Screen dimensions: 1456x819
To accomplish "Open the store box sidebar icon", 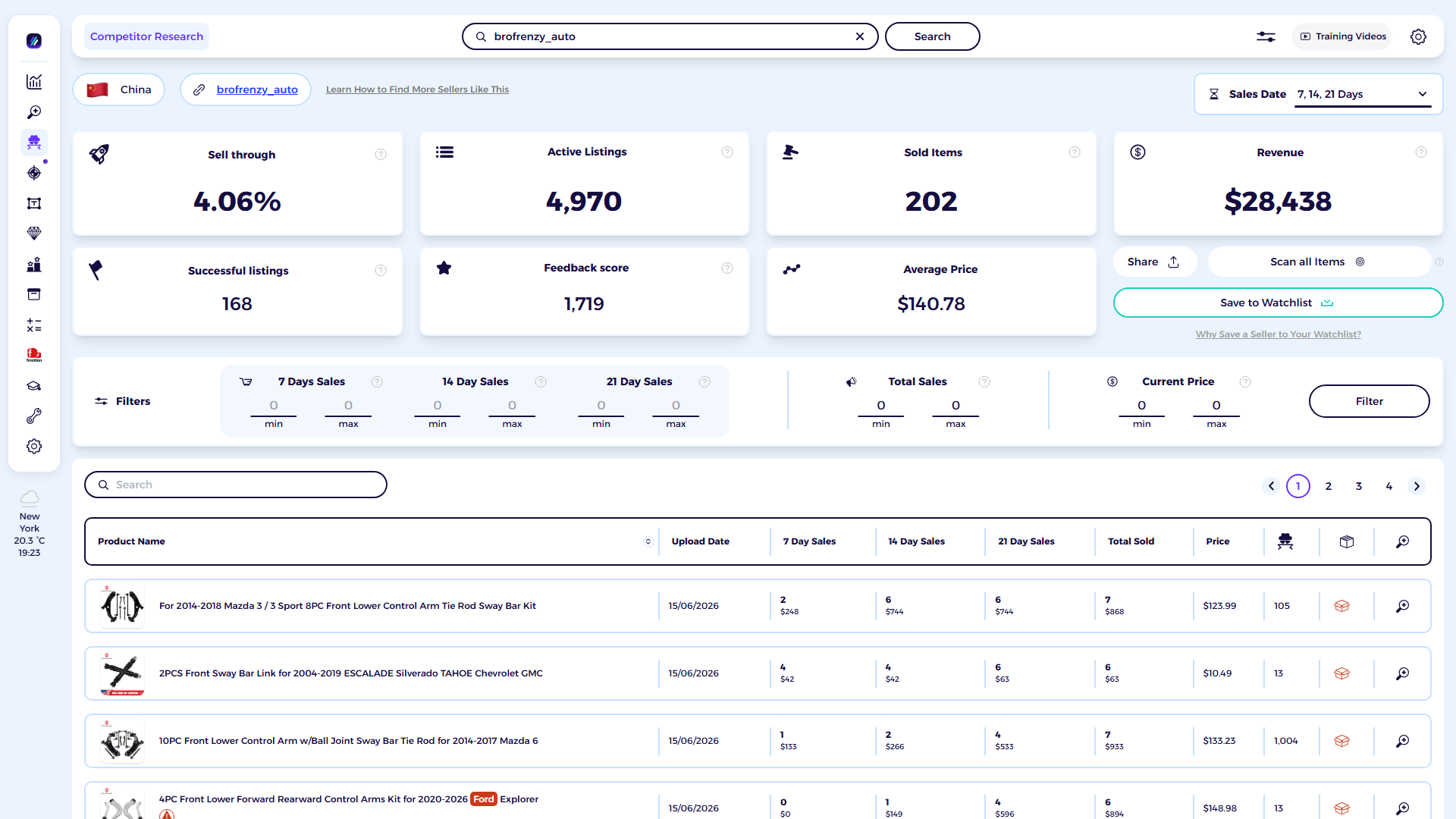I will [x=34, y=294].
